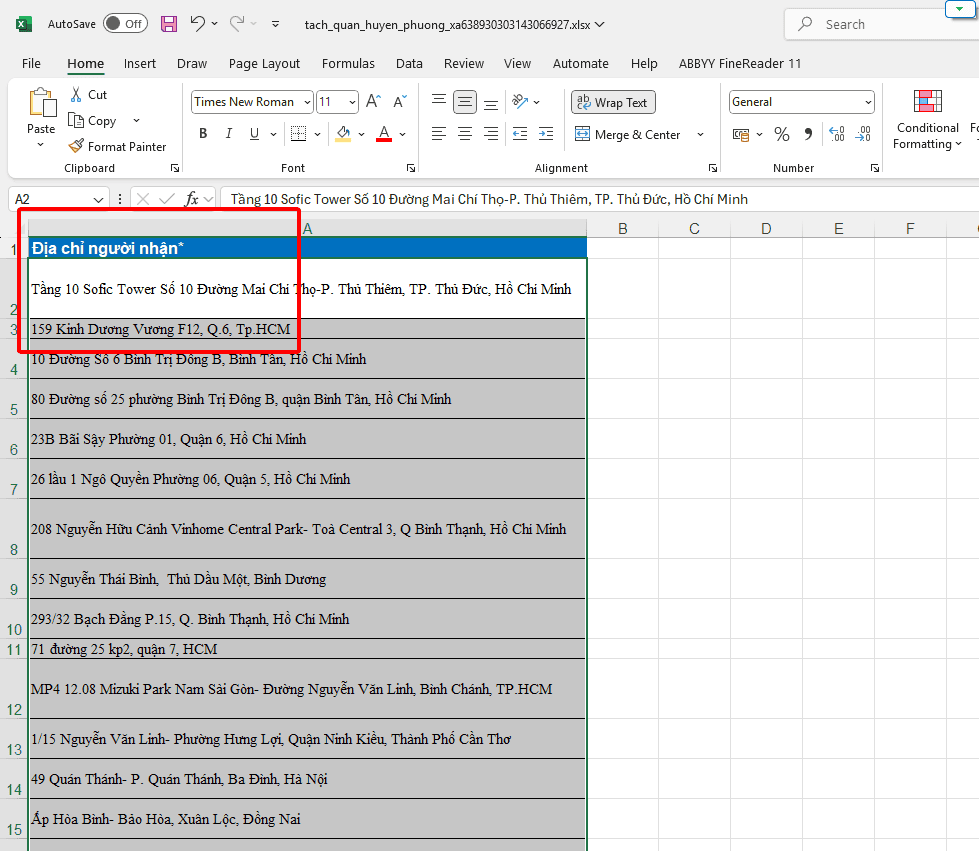Click Increase Font Size icon
The width and height of the screenshot is (979, 851).
(x=373, y=102)
